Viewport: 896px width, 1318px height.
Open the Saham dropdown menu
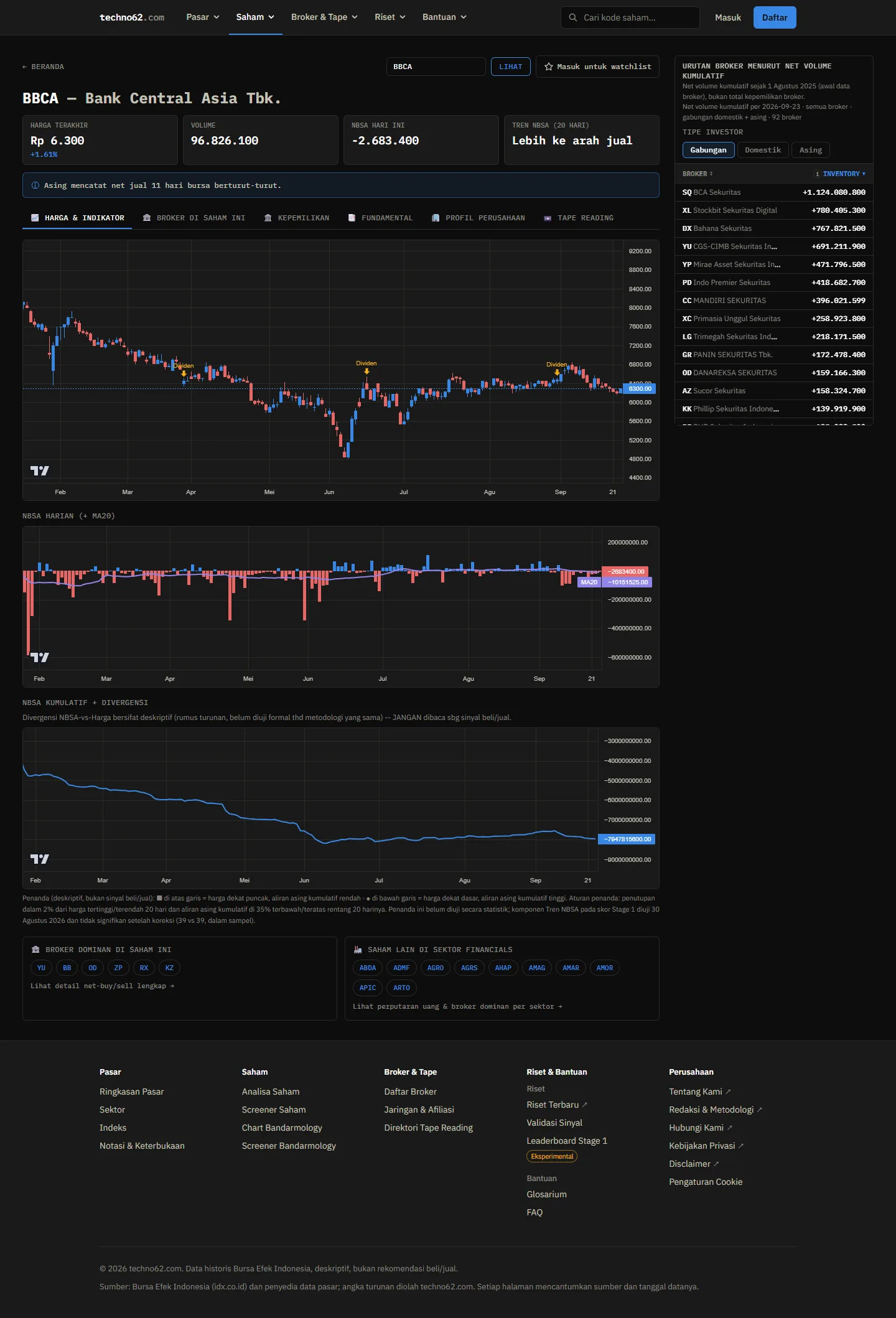[255, 17]
